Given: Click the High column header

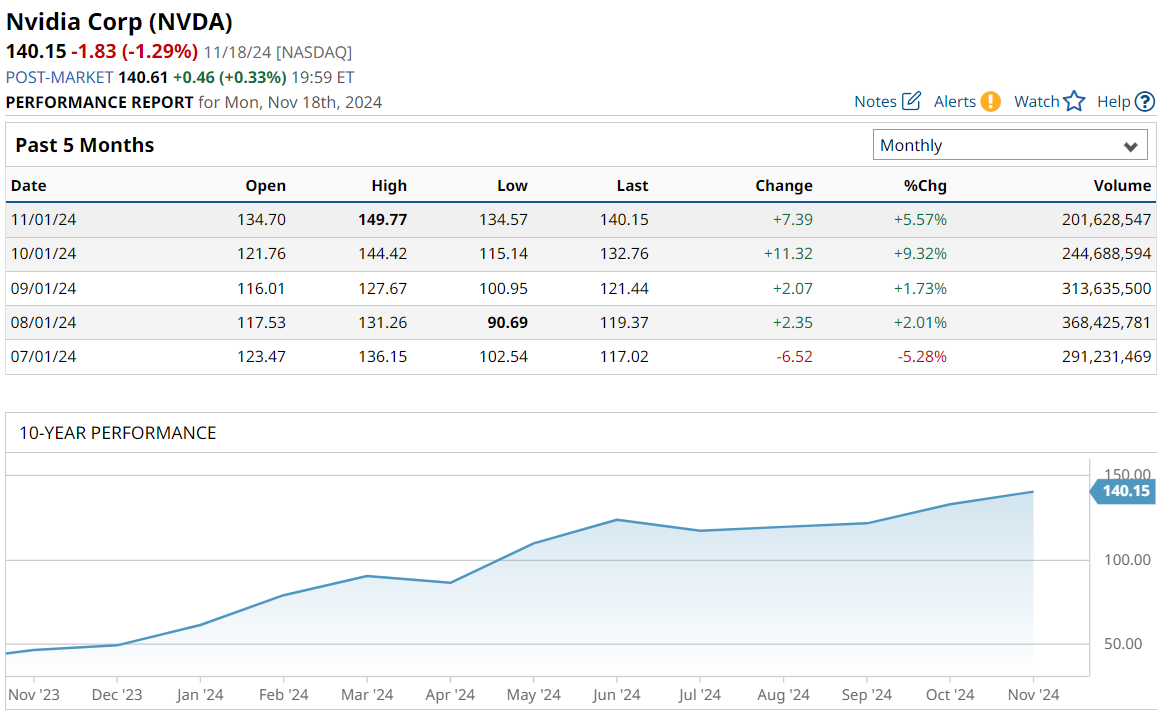Looking at the screenshot, I should pos(389,186).
